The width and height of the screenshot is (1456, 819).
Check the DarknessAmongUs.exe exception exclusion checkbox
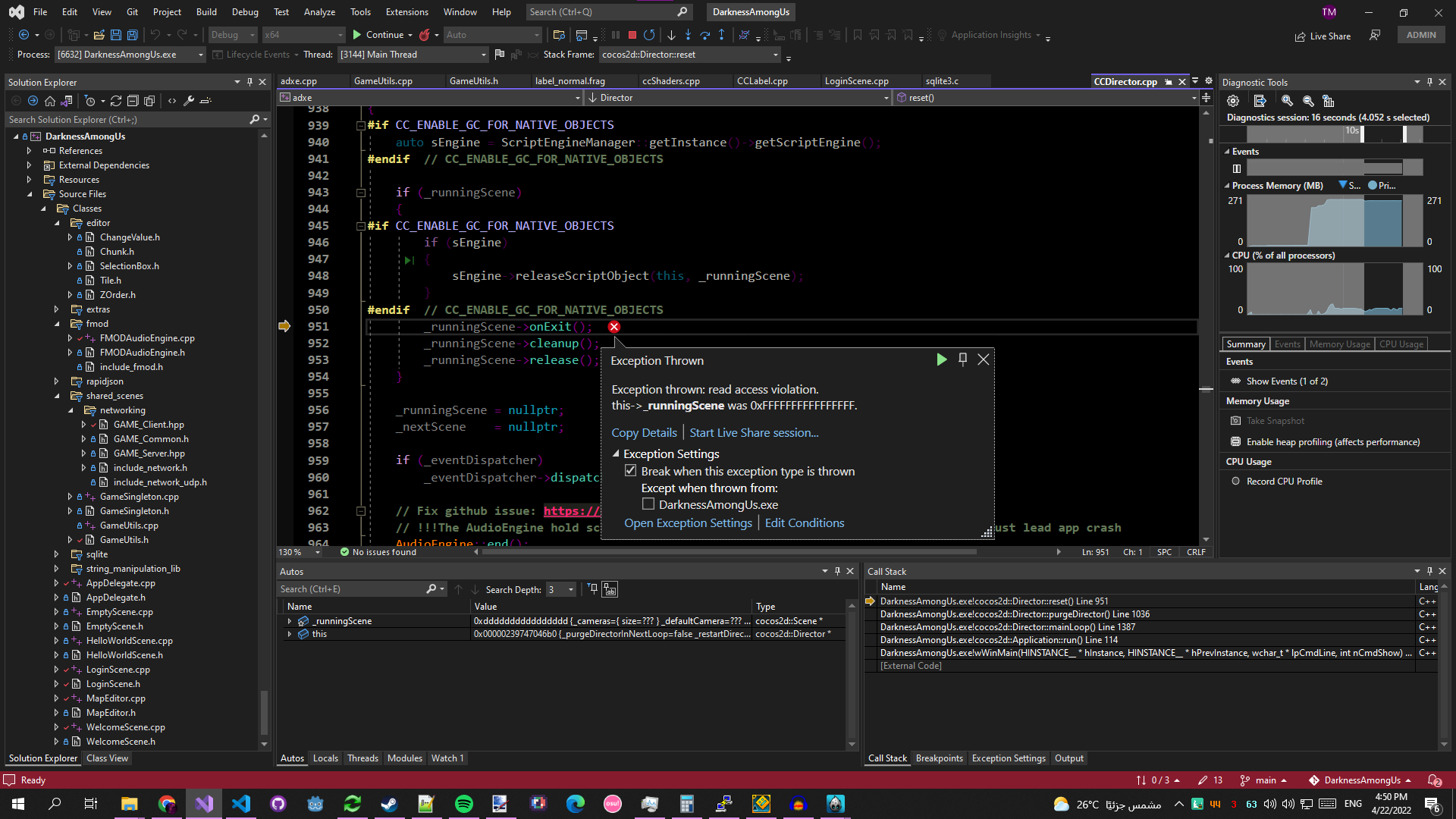click(648, 504)
